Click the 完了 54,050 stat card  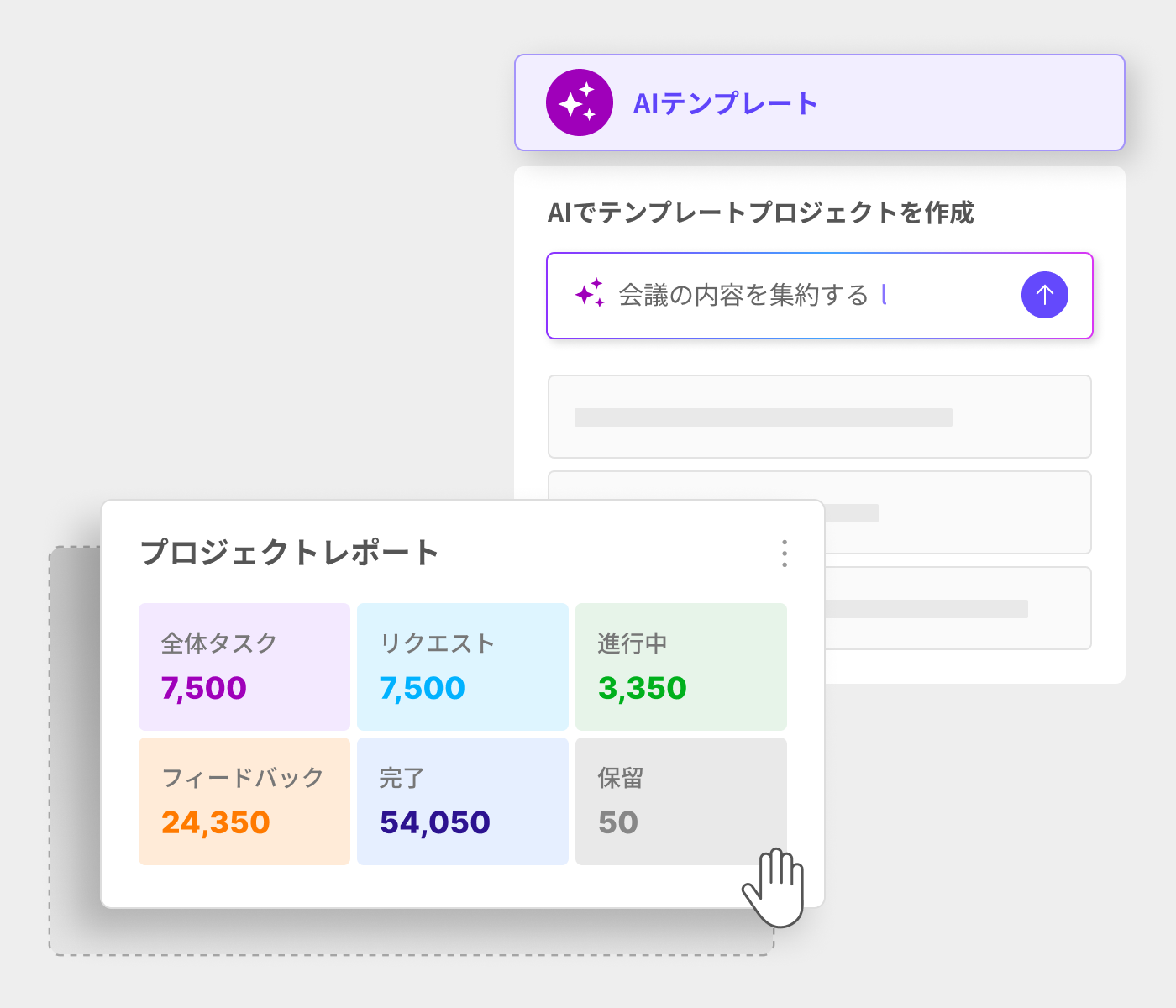click(463, 801)
